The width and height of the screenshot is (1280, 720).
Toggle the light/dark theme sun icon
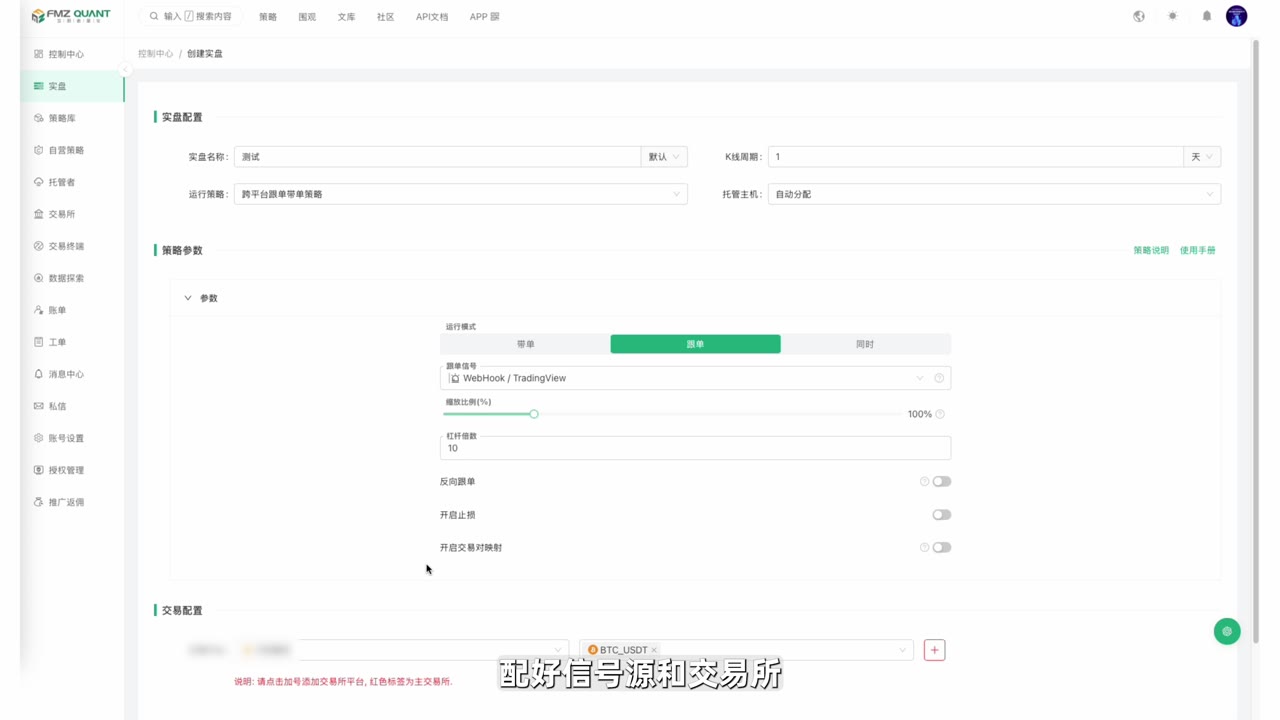coord(1173,16)
